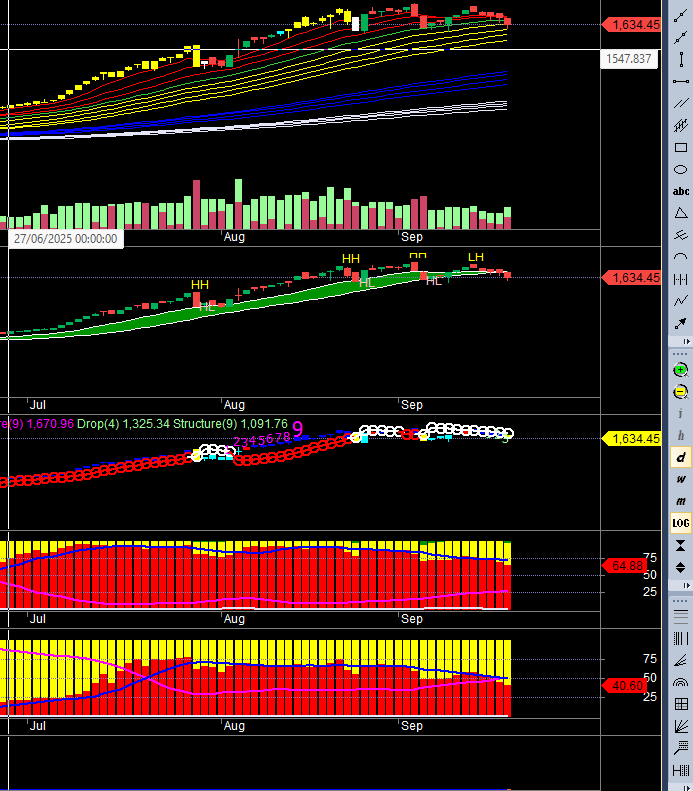
Task: Select the Ray line drawing tool
Action: (680, 38)
